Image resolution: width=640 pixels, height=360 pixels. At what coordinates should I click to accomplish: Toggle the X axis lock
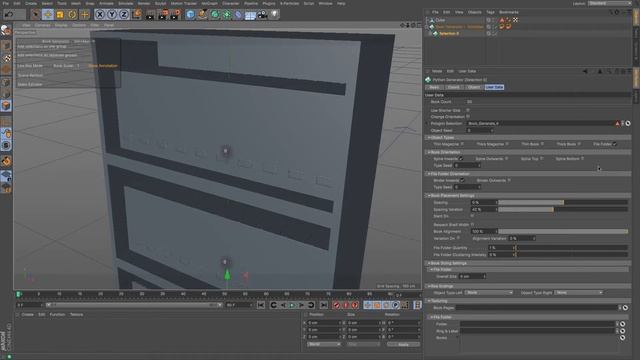click(x=100, y=15)
